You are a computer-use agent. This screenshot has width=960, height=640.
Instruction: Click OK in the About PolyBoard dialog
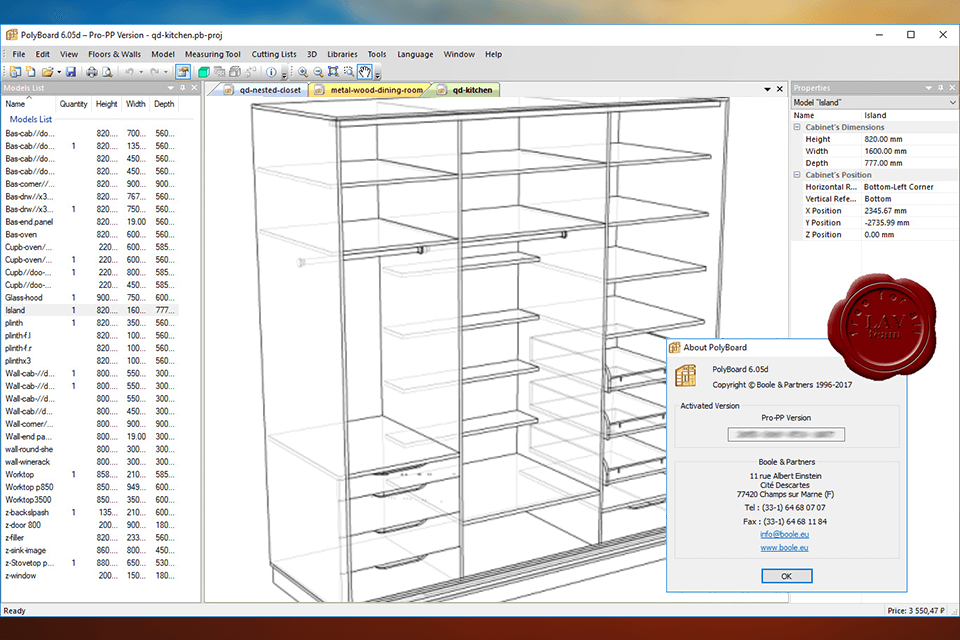point(786,576)
